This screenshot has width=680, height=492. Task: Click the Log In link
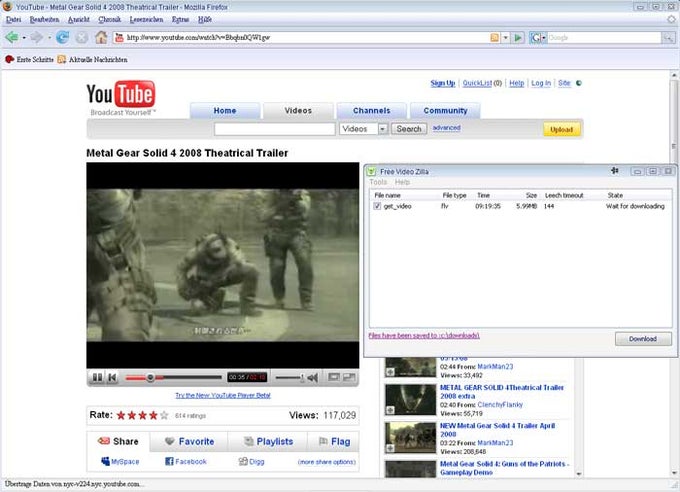coord(541,83)
